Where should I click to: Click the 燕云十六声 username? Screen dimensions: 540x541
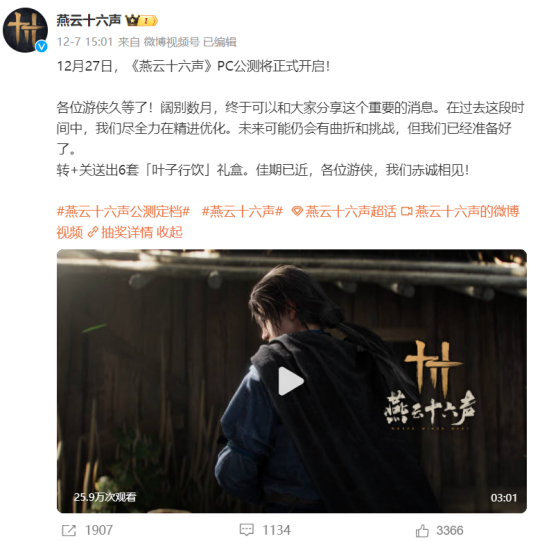[x=89, y=21]
